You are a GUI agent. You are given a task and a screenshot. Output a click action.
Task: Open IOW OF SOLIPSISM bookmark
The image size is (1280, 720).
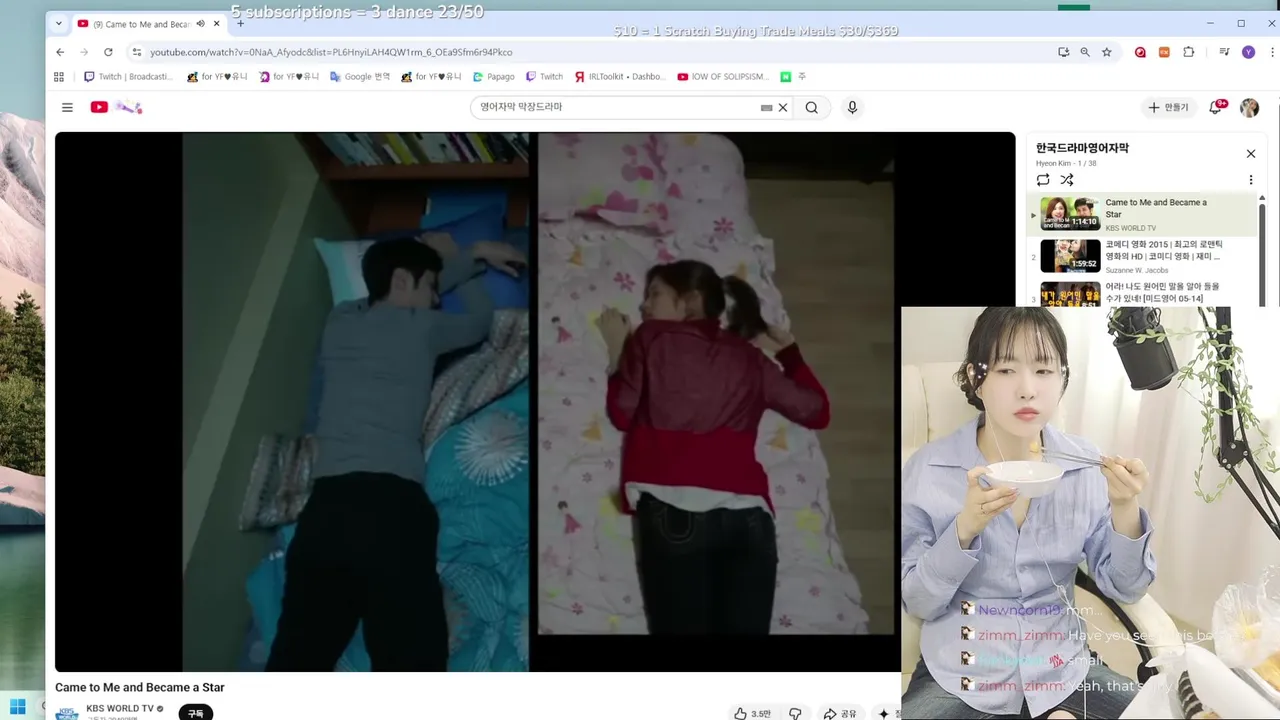point(723,77)
